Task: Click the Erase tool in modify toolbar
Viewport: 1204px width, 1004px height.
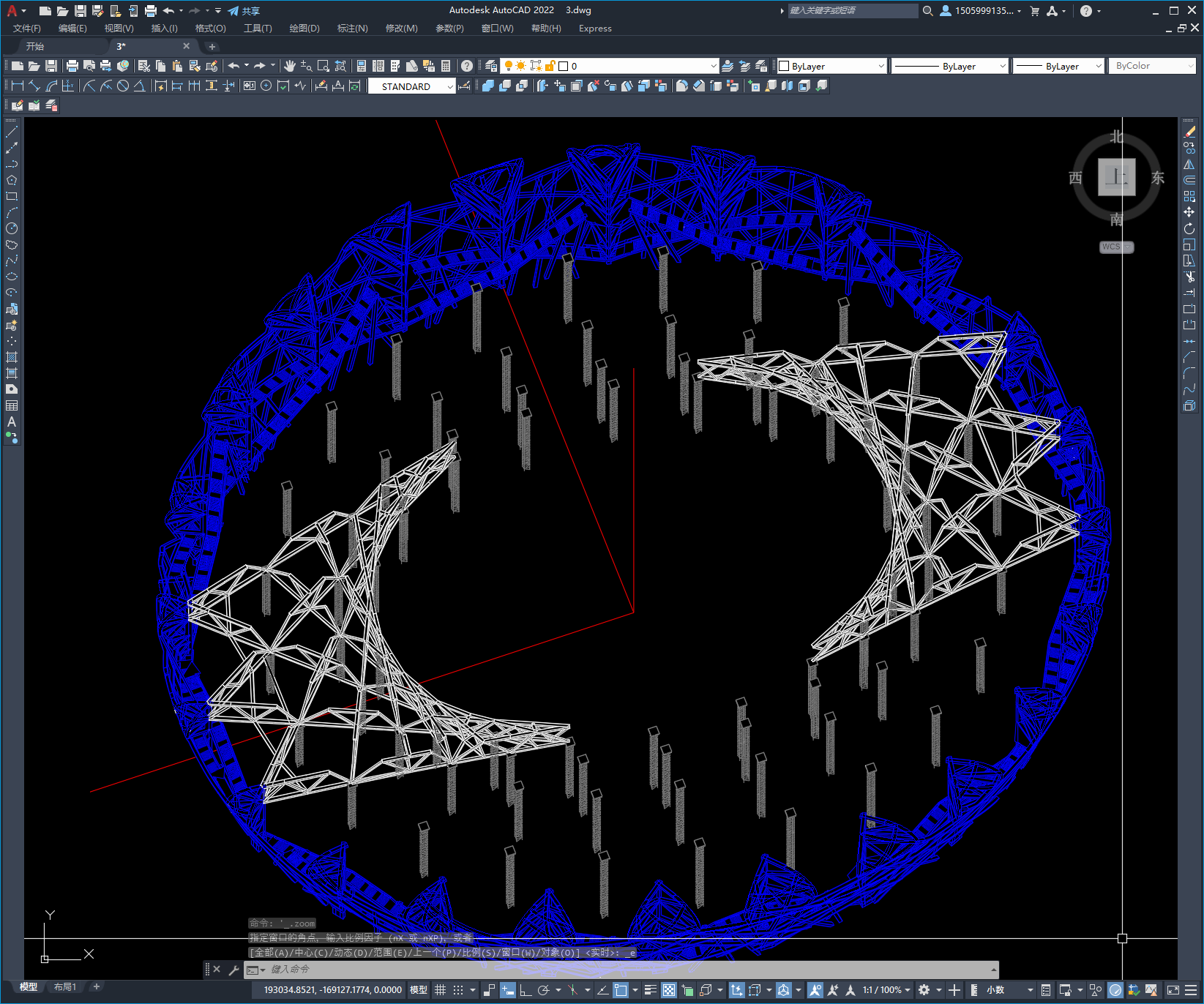Action: pos(1189,132)
